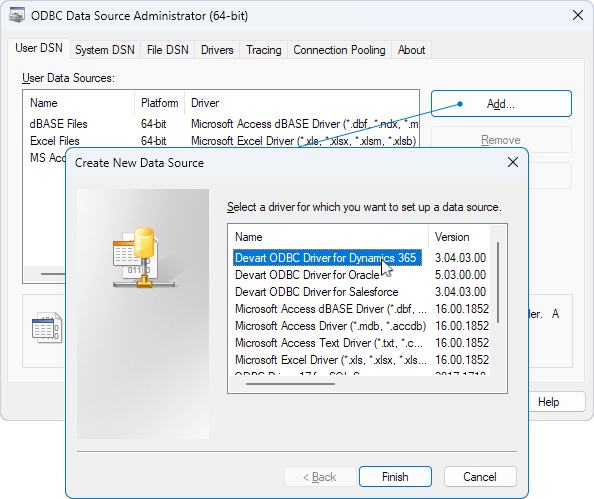Cancel the Create New Data Source dialog
Image resolution: width=594 pixels, height=499 pixels.
pos(480,476)
